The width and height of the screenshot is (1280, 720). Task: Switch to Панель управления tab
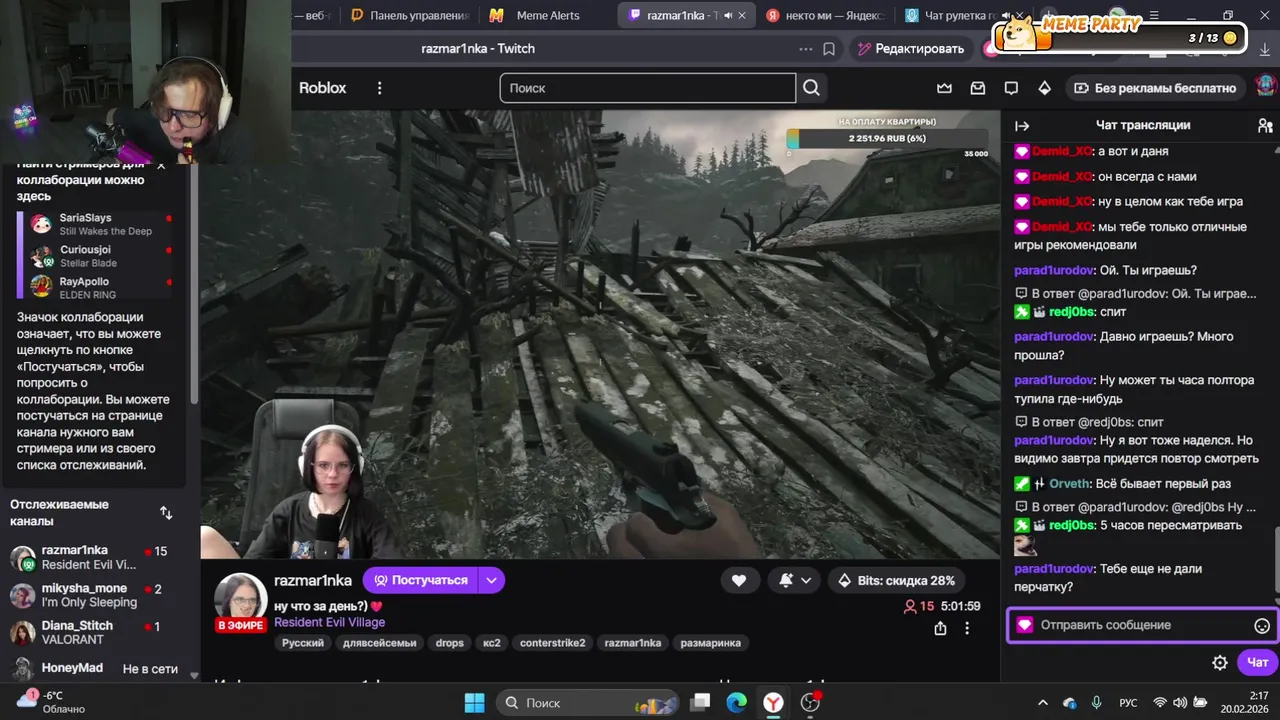tap(410, 15)
